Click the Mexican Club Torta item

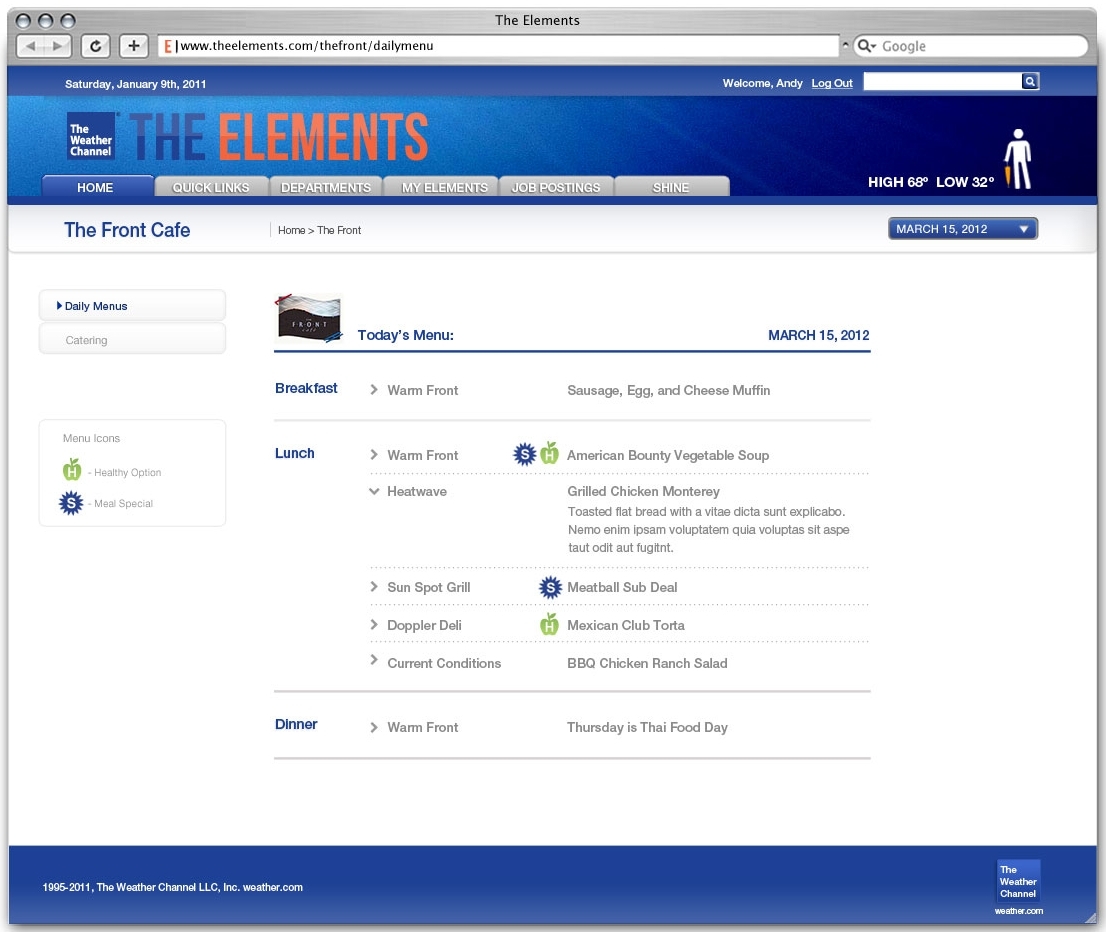coord(626,625)
